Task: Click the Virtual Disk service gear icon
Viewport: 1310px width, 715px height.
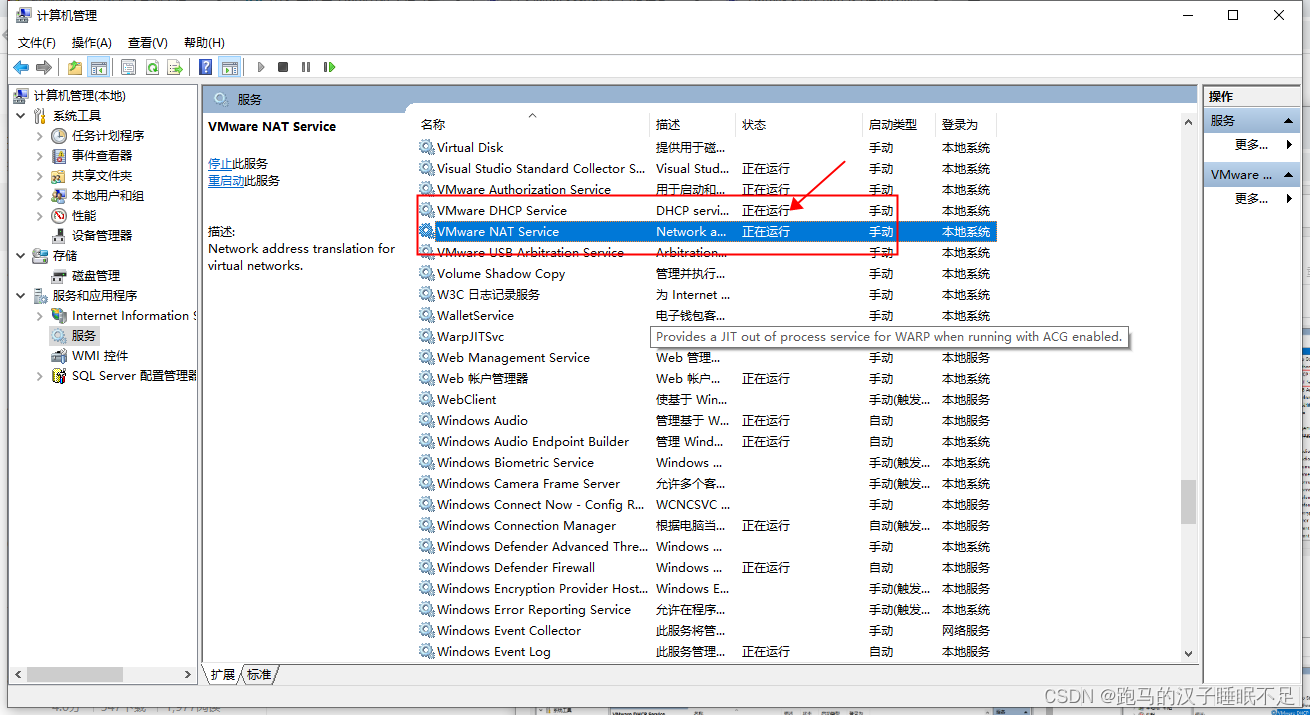Action: 427,147
